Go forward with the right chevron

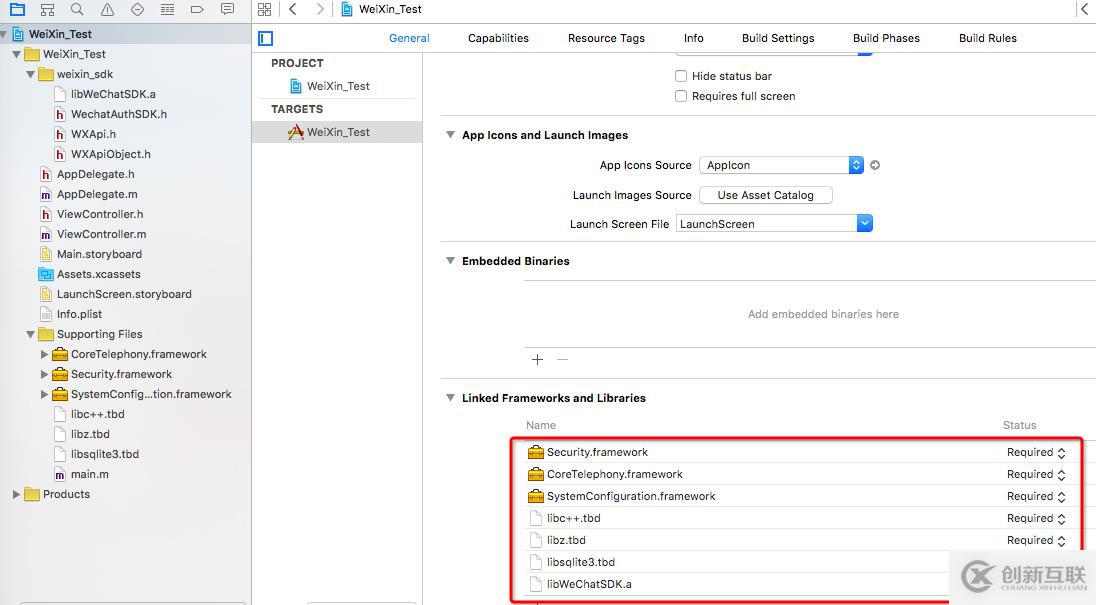tap(319, 9)
